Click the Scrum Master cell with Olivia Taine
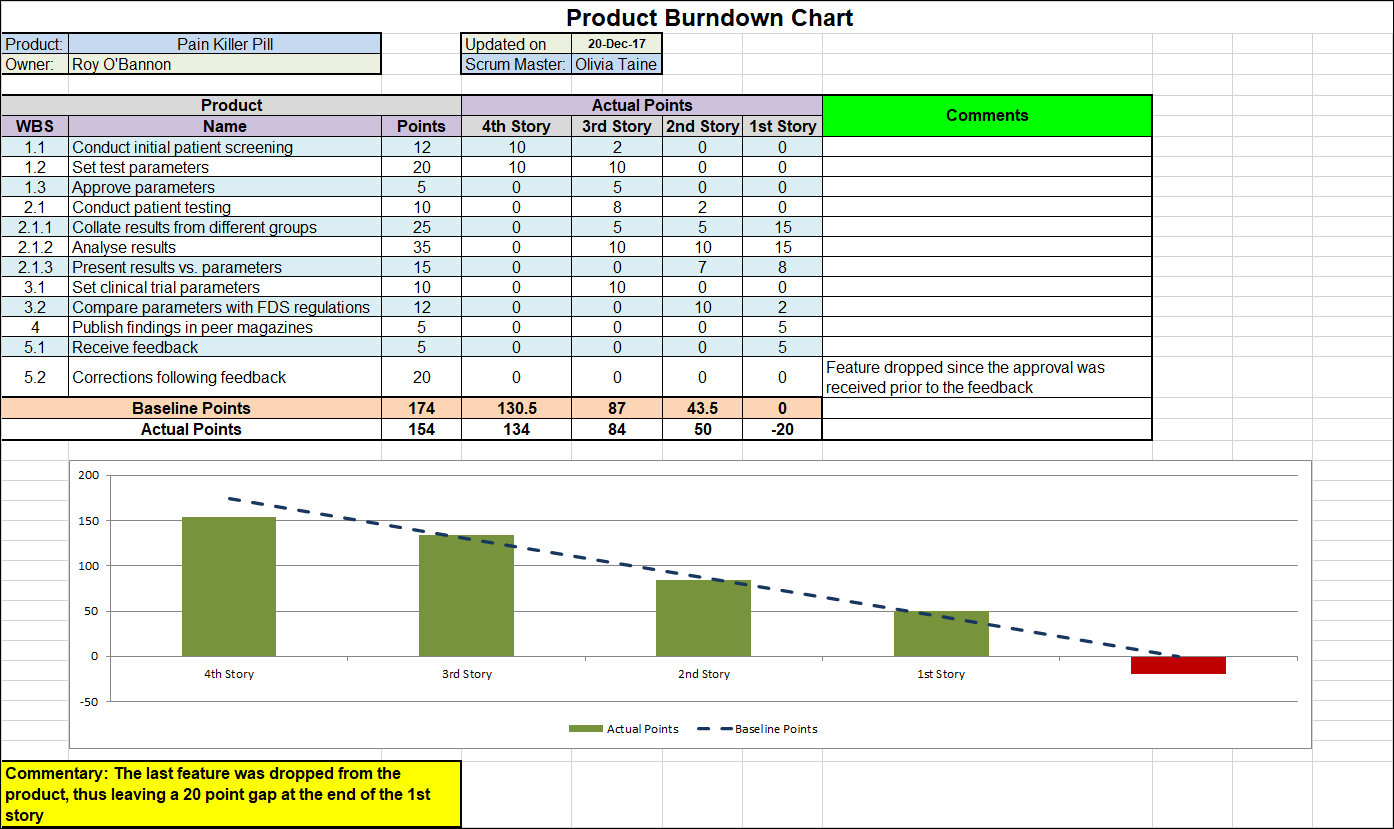 tap(615, 65)
